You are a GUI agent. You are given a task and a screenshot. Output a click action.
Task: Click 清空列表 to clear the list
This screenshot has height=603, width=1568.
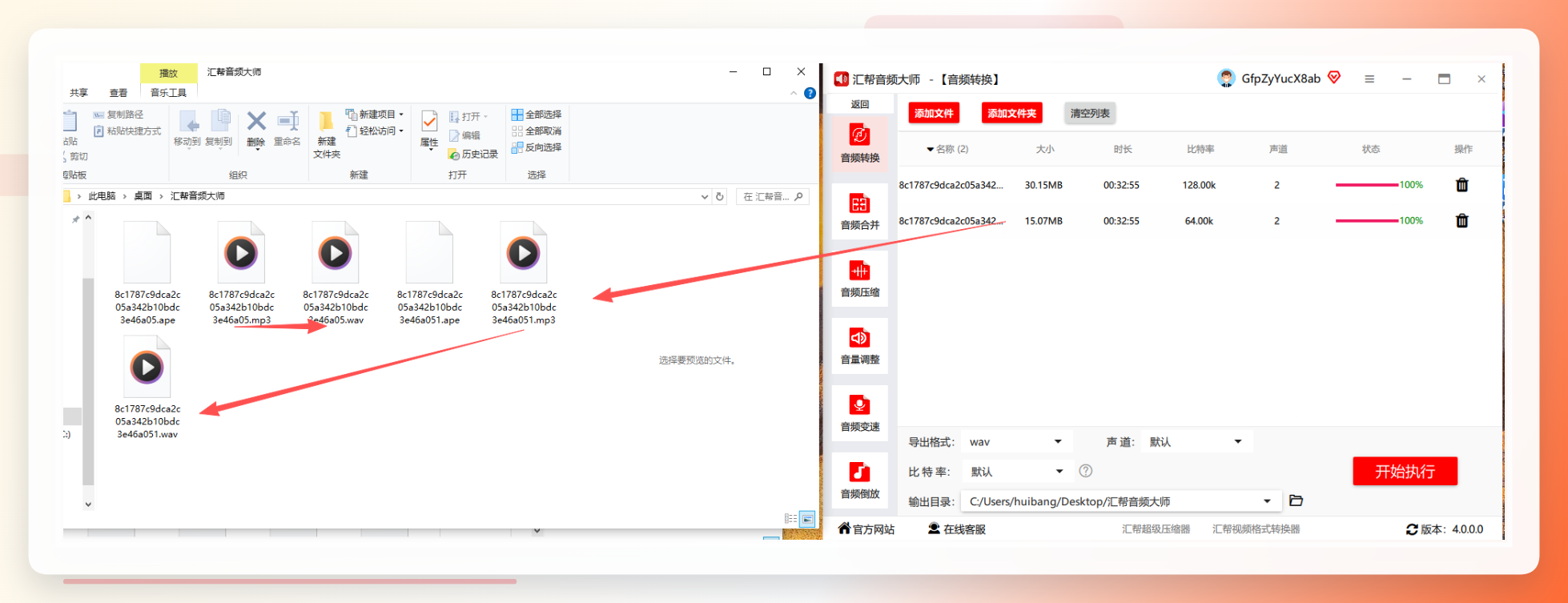coord(1090,113)
